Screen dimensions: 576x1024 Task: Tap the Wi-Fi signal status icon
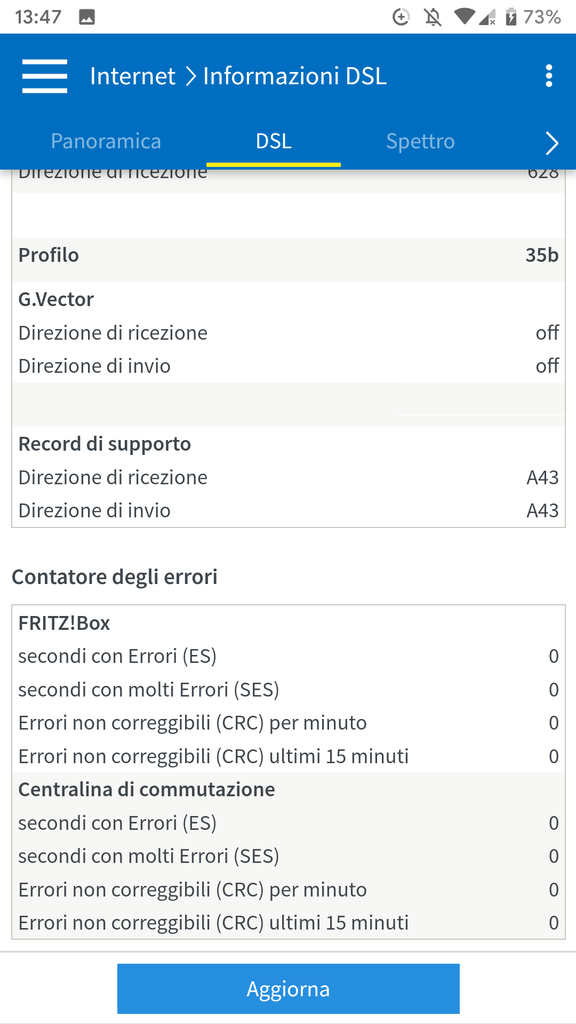[x=465, y=18]
